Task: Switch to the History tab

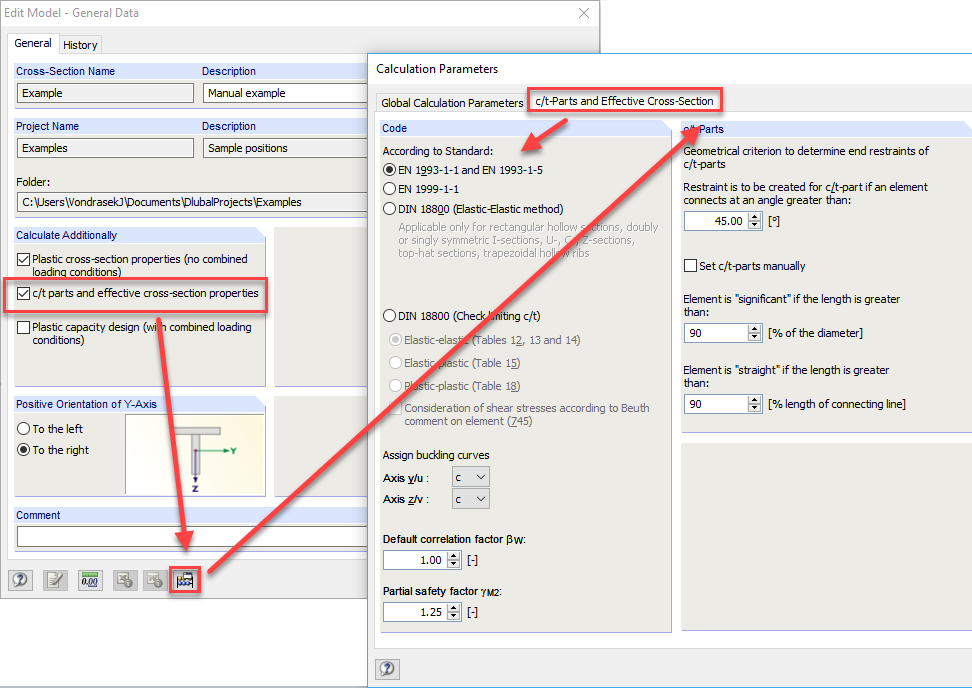Action: pyautogui.click(x=79, y=44)
